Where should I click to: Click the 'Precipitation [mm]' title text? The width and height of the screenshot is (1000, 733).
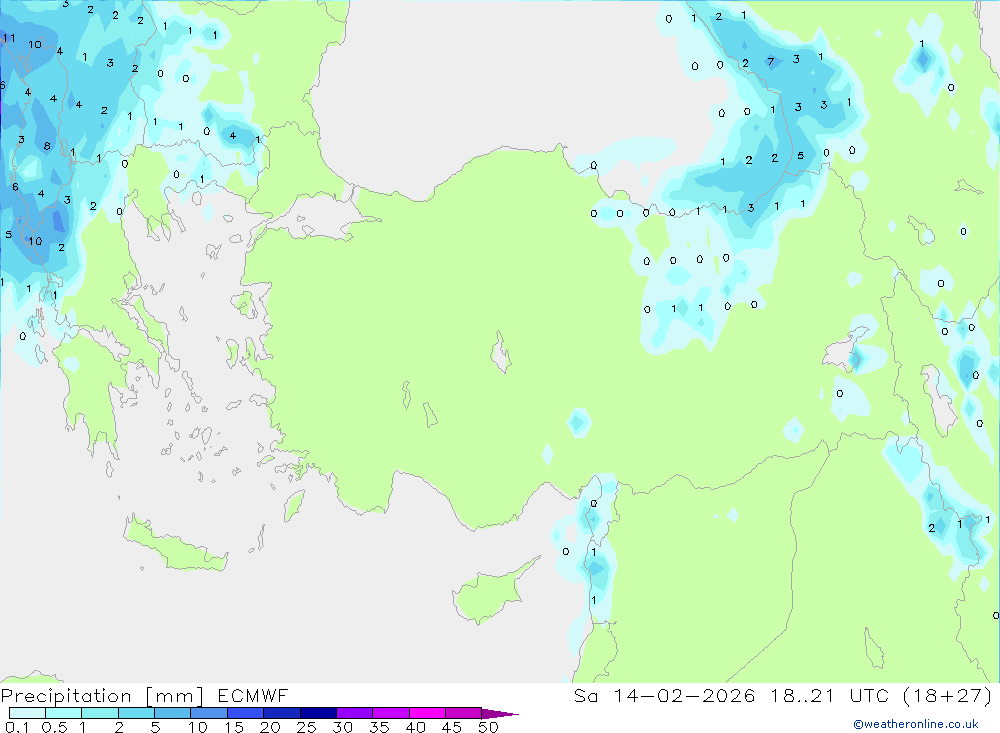click(x=102, y=696)
